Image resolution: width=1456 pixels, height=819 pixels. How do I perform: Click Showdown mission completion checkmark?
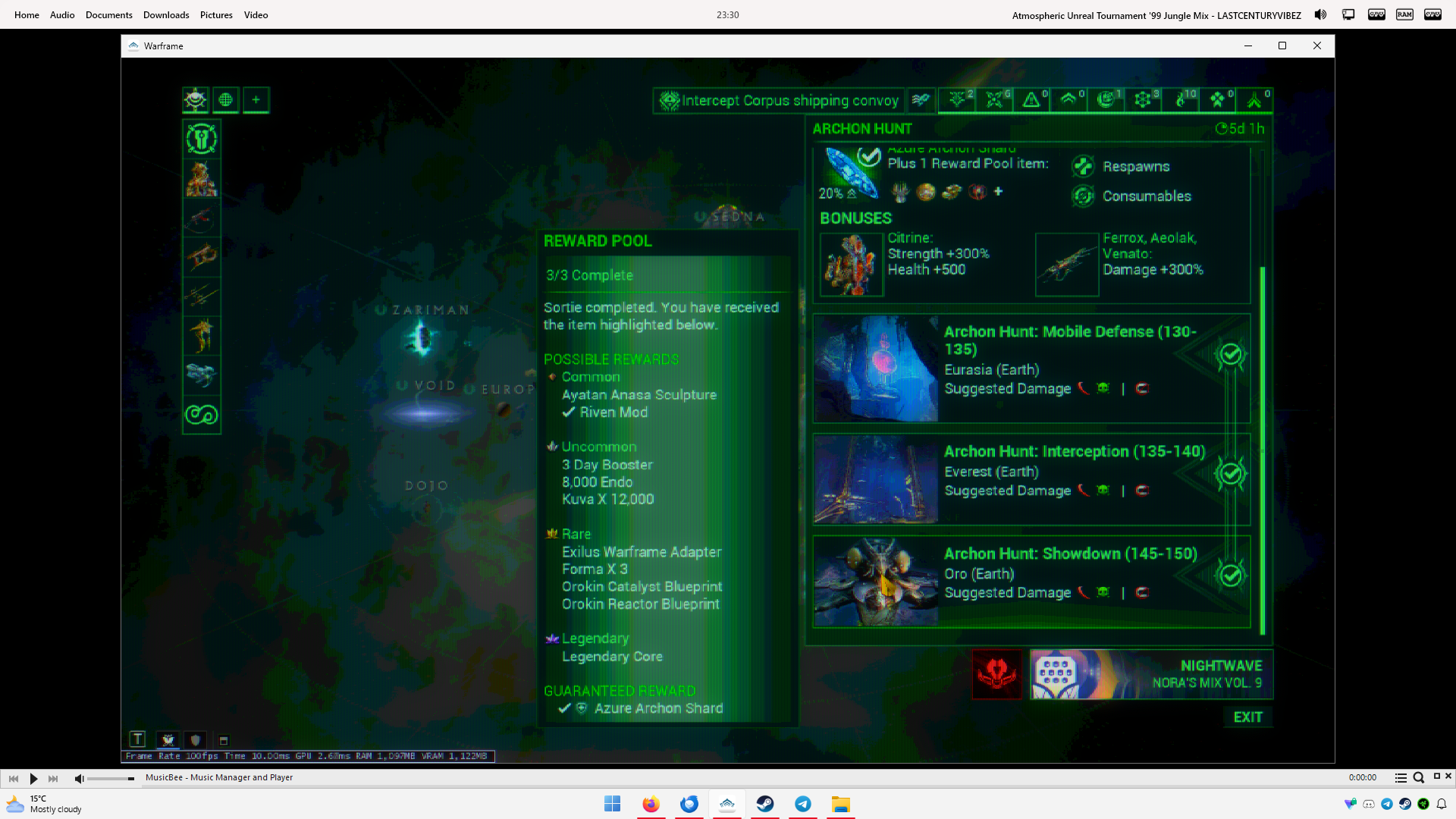click(x=1230, y=575)
